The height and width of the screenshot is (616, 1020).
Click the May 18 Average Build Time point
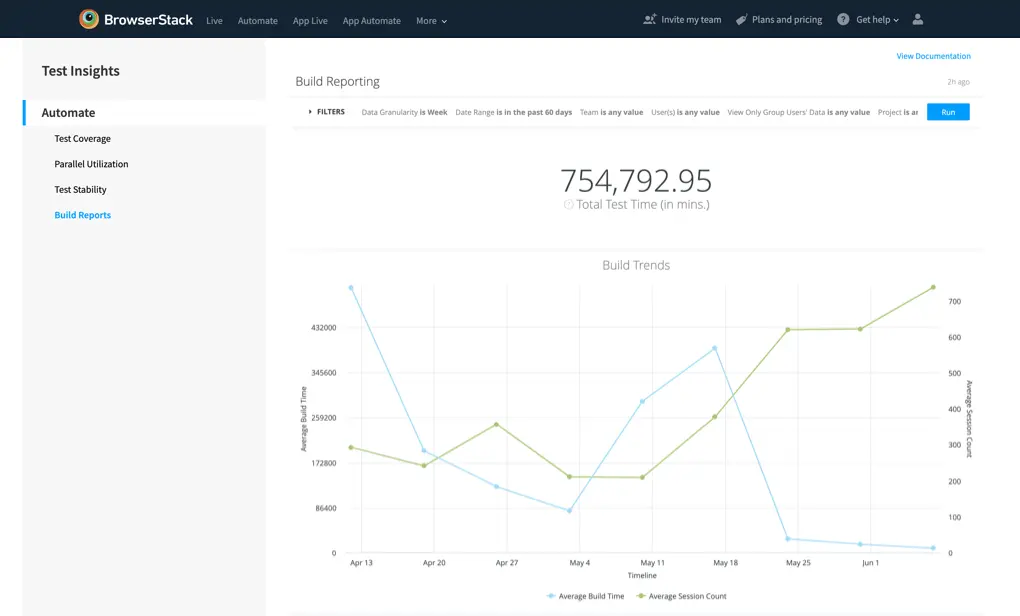[x=714, y=348]
